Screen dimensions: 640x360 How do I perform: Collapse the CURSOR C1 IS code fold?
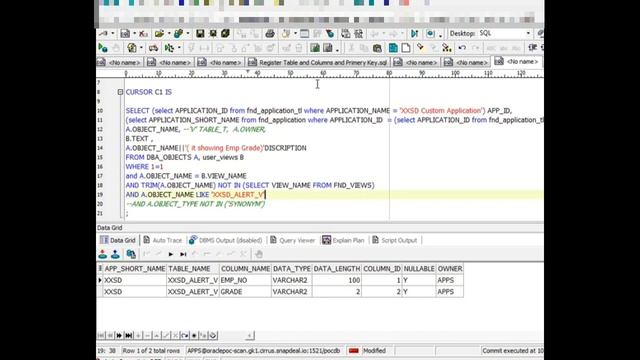[x=120, y=92]
